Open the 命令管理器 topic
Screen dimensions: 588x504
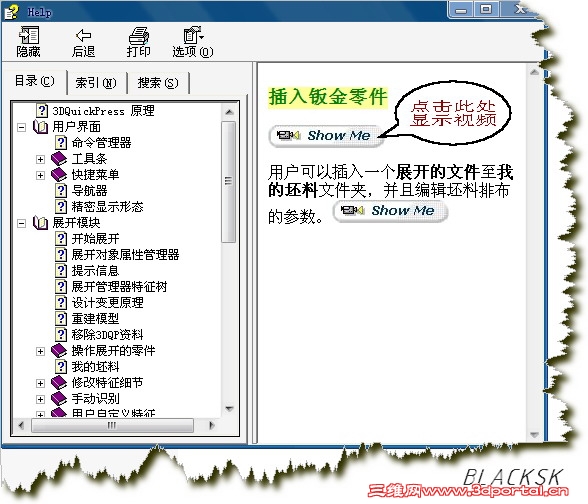pos(101,142)
